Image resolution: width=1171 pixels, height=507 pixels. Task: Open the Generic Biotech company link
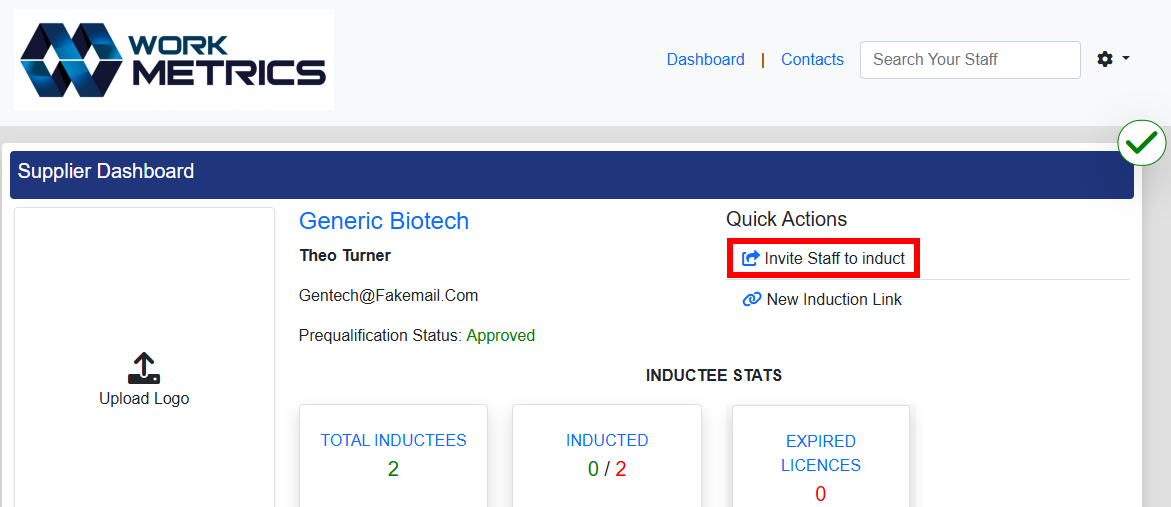(384, 221)
